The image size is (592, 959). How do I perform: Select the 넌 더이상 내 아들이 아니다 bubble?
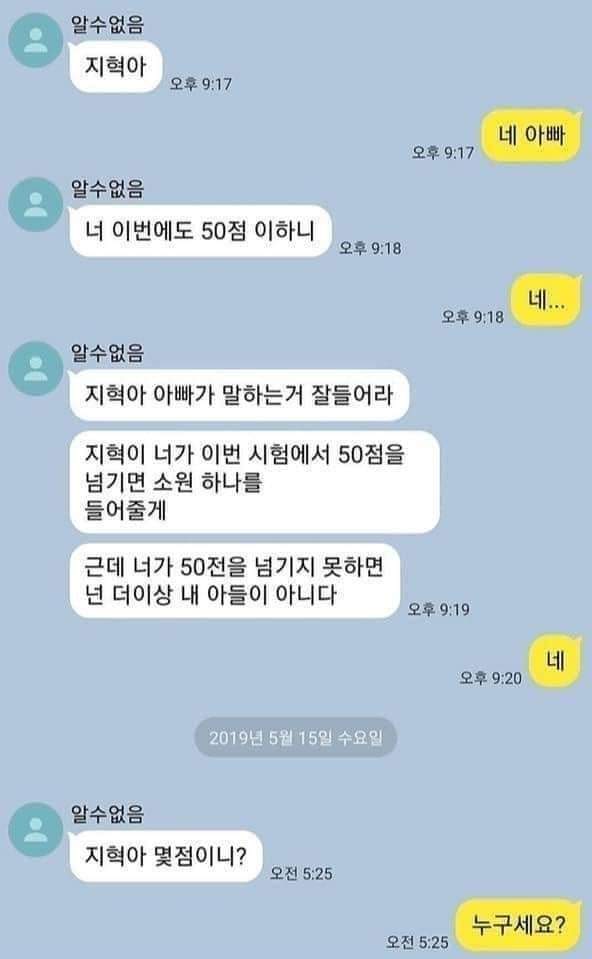pyautogui.click(x=235, y=580)
